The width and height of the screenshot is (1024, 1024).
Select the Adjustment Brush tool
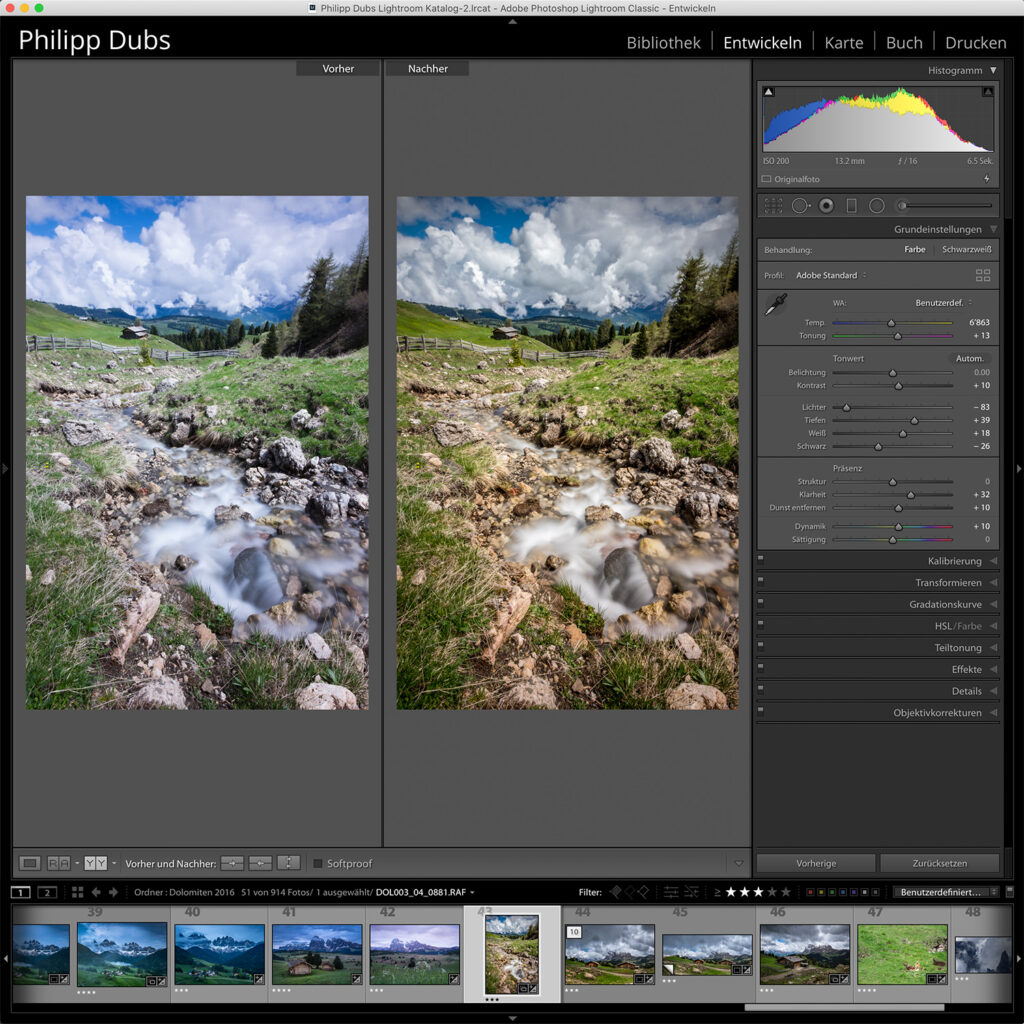coord(901,205)
